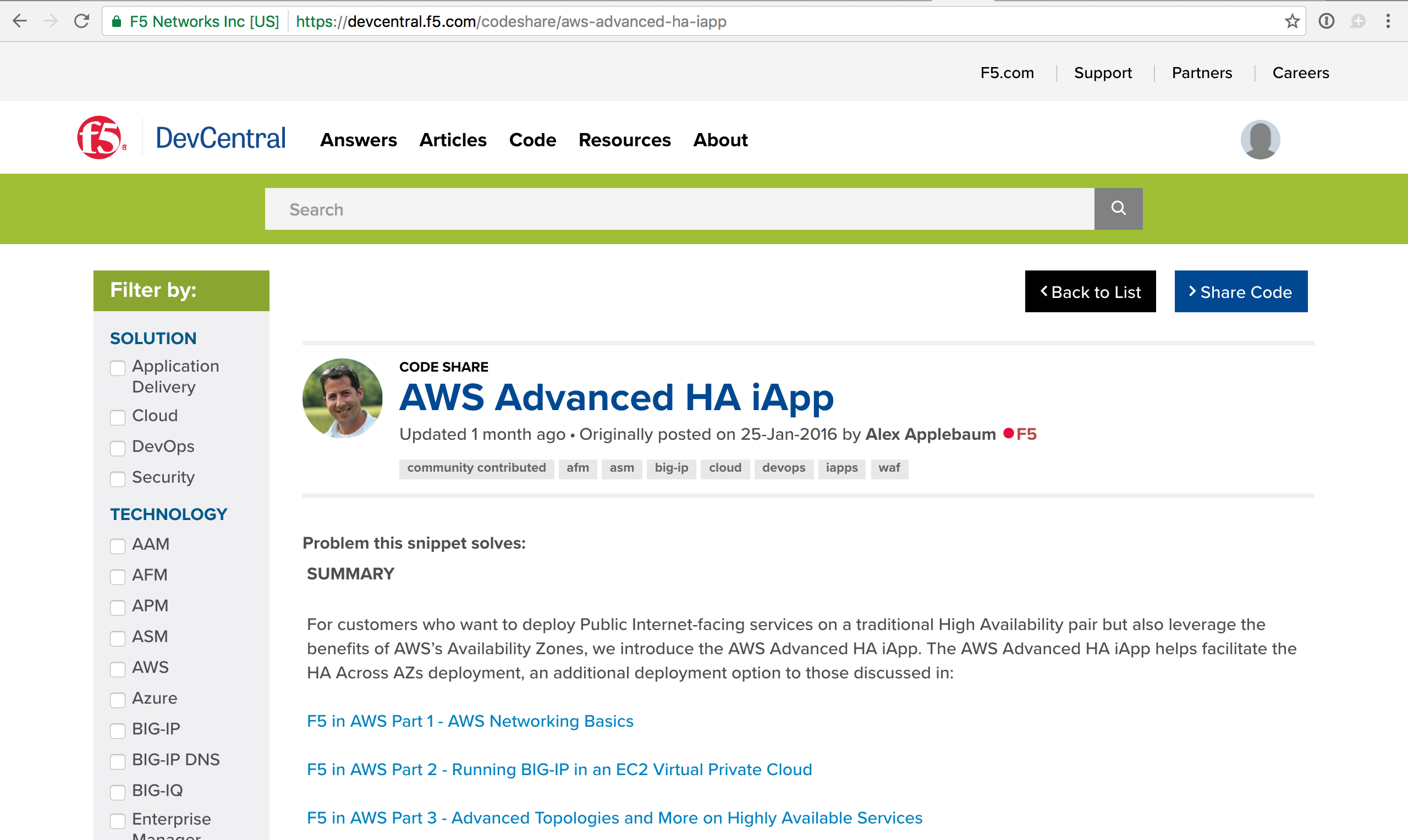Open Alex Applebaum's author profile
The height and width of the screenshot is (840, 1408).
point(930,434)
